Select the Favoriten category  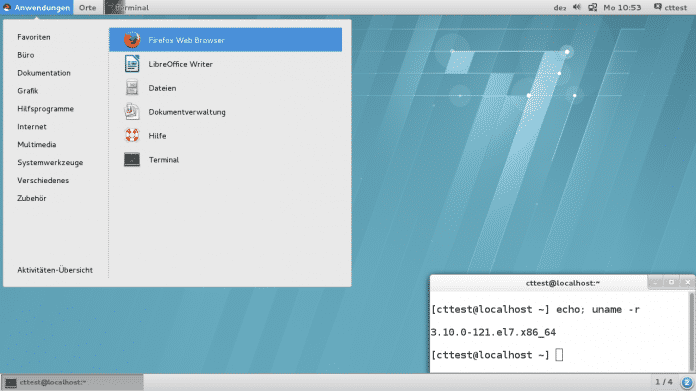[34, 37]
